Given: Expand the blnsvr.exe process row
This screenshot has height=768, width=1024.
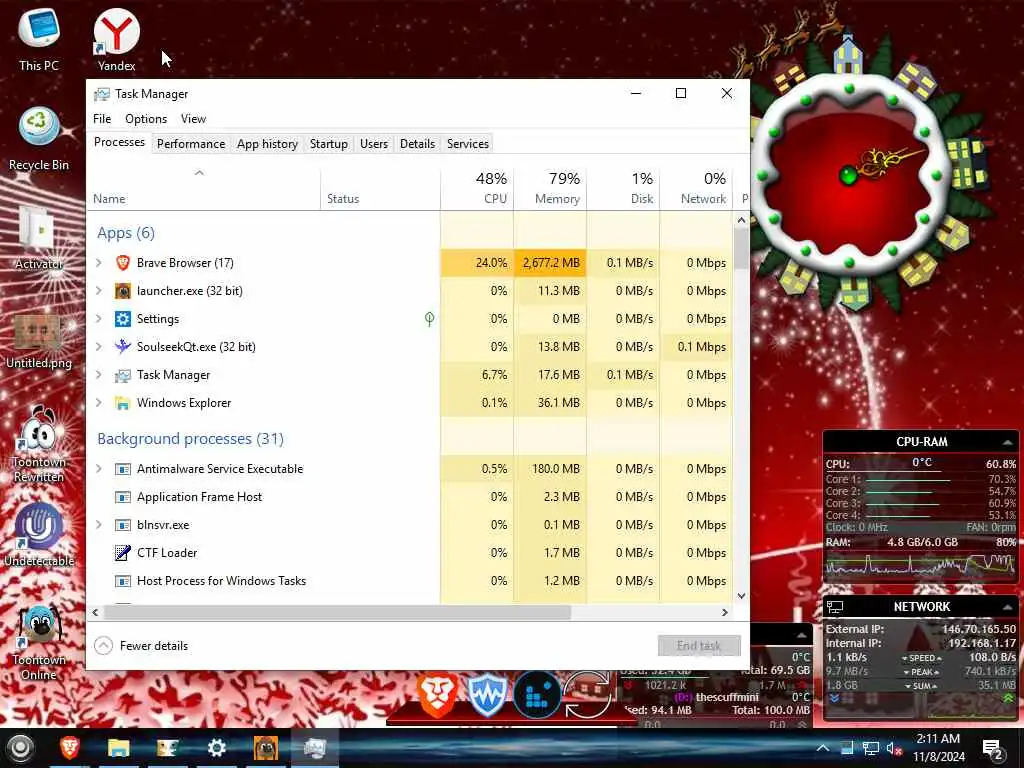Looking at the screenshot, I should 99,525.
